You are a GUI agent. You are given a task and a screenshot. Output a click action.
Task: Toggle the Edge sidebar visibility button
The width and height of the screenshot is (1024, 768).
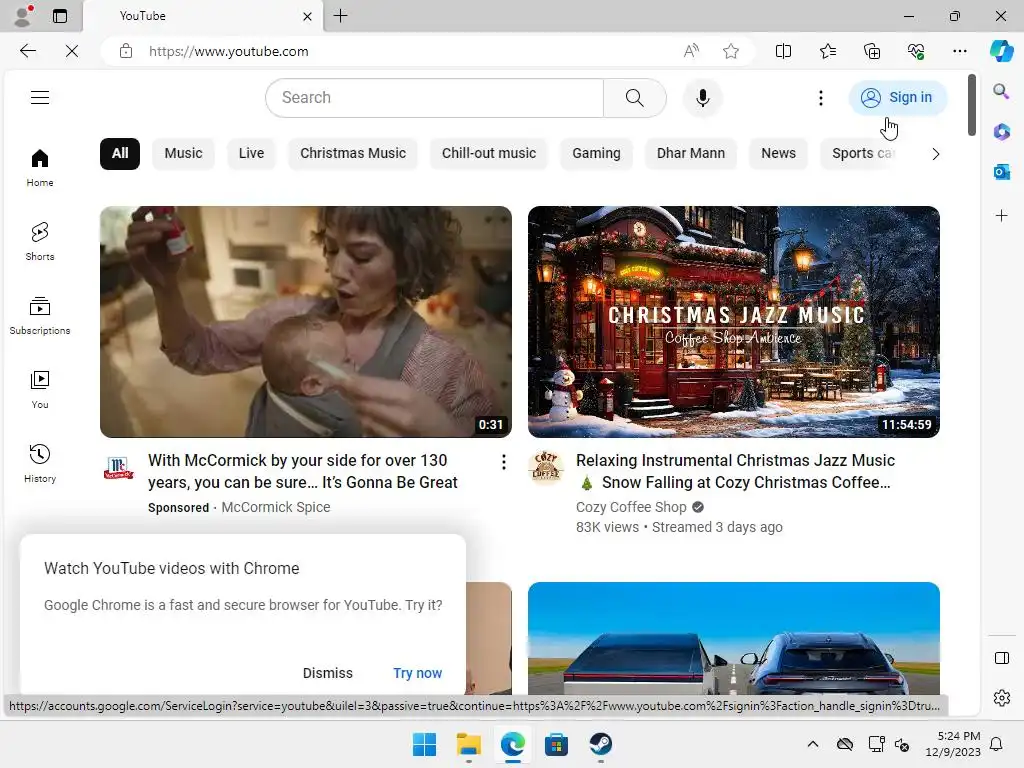pos(1001,658)
